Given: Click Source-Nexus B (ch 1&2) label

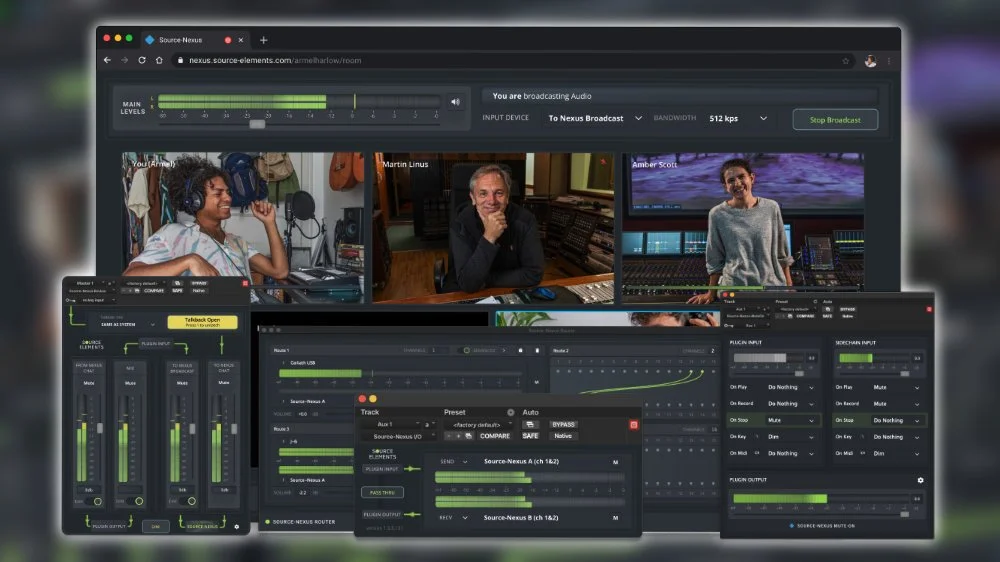Looking at the screenshot, I should coord(520,517).
